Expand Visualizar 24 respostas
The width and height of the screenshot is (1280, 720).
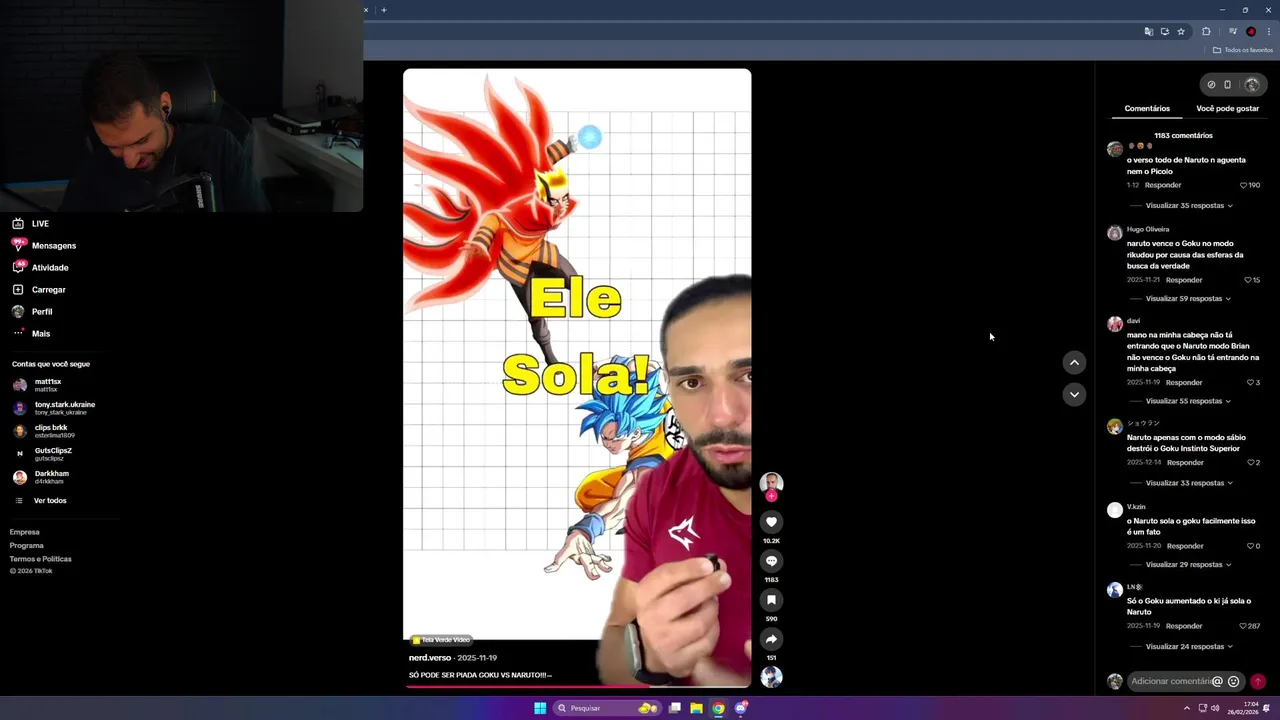pos(1188,647)
